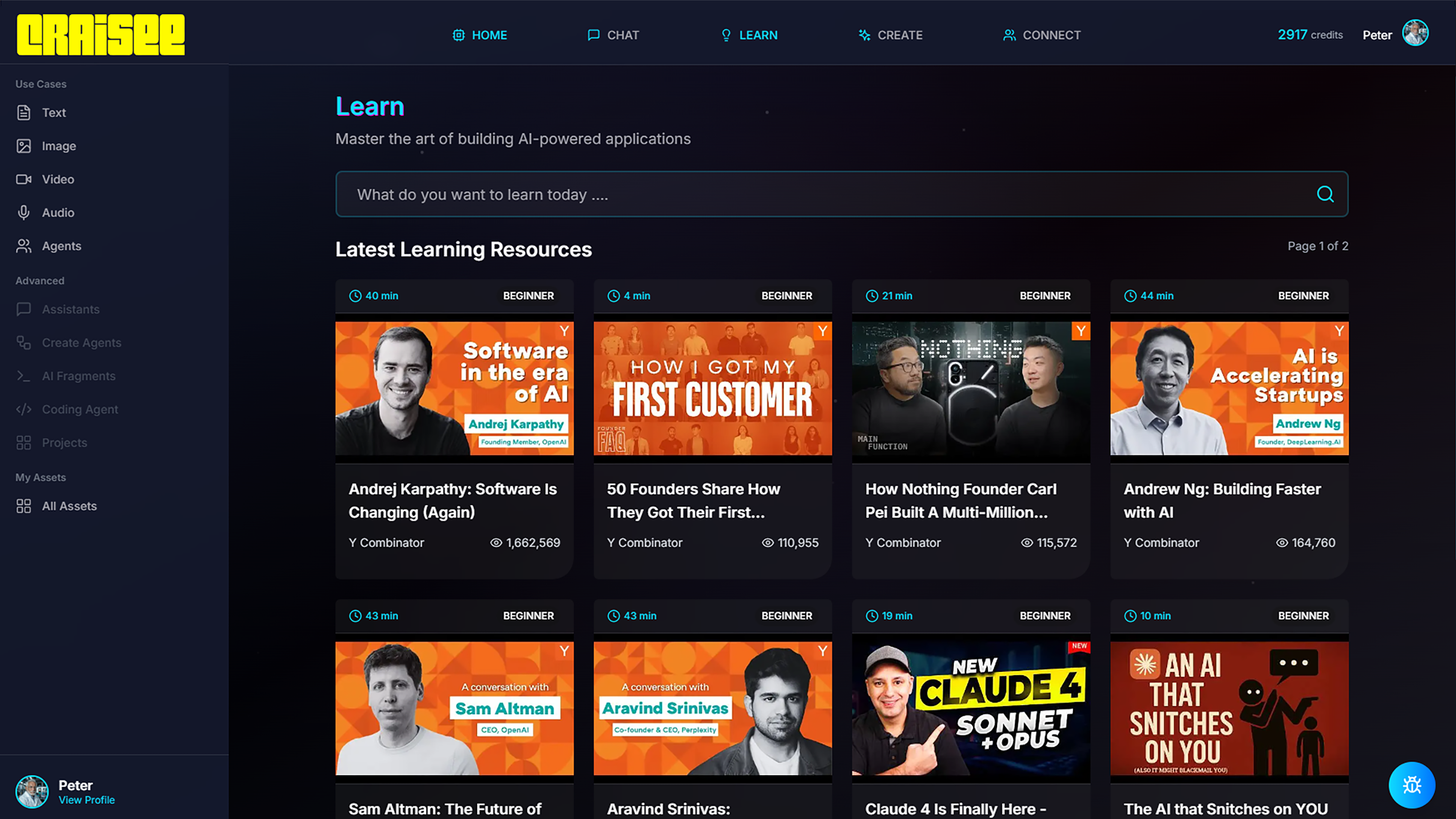Open the bug report floating button

point(1411,785)
